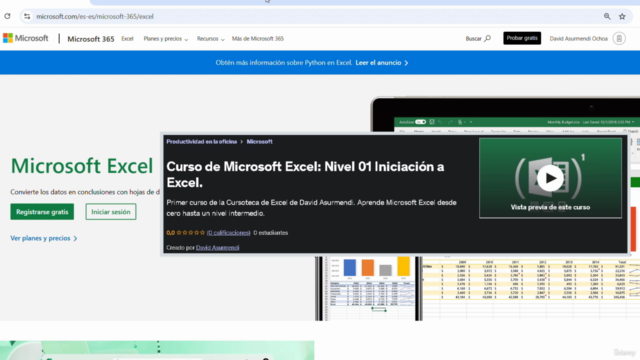640x360 pixels.
Task: Open site information icon in address bar
Action: coord(27,16)
